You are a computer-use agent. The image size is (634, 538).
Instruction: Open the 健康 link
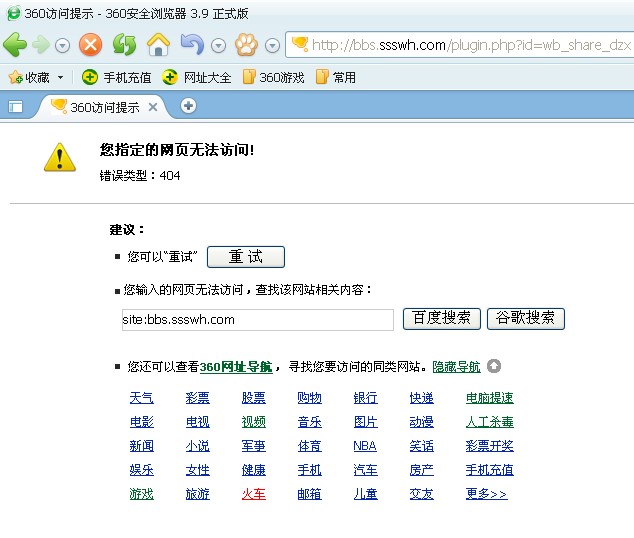coord(254,470)
